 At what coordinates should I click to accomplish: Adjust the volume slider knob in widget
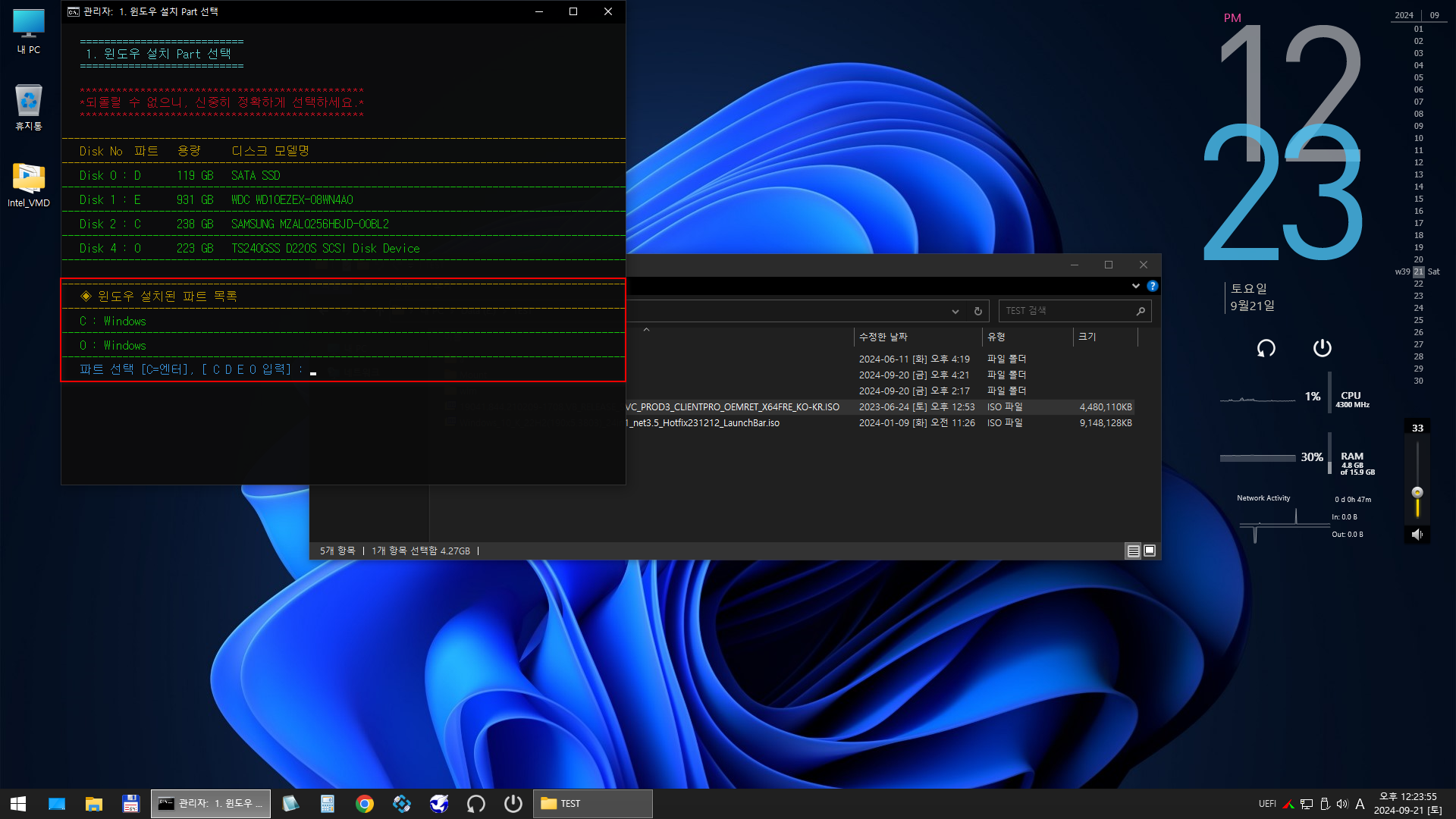[x=1417, y=492]
